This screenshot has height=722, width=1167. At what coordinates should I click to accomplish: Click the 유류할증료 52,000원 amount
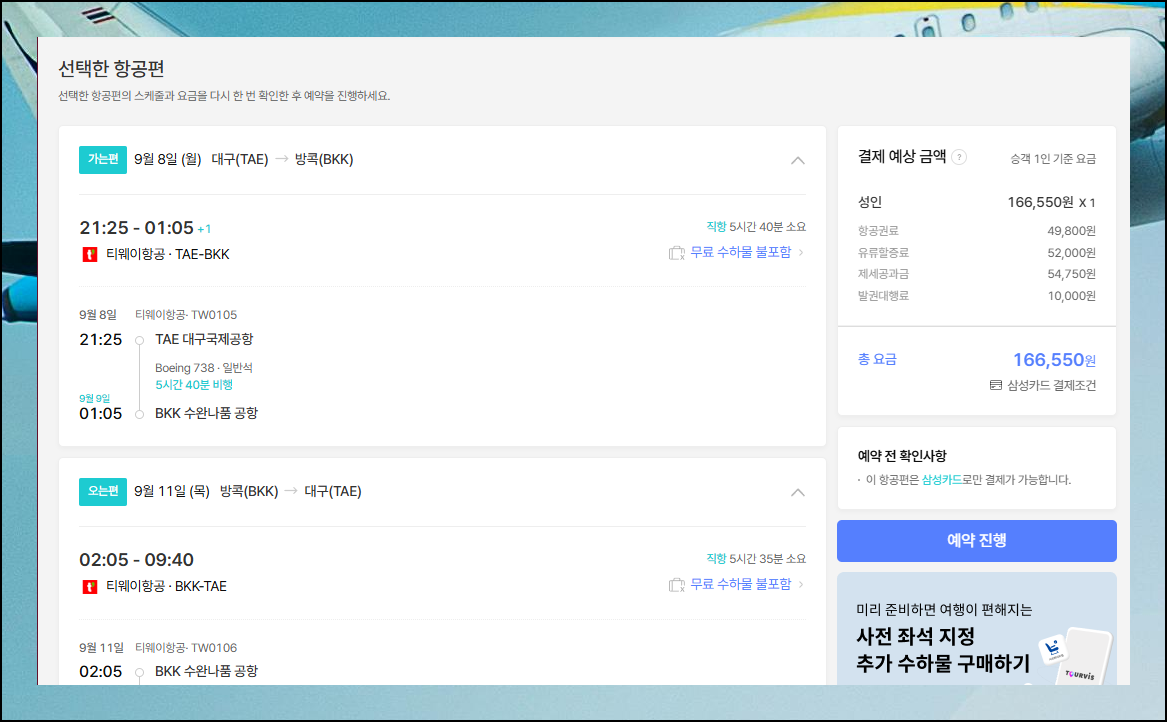(x=1071, y=253)
